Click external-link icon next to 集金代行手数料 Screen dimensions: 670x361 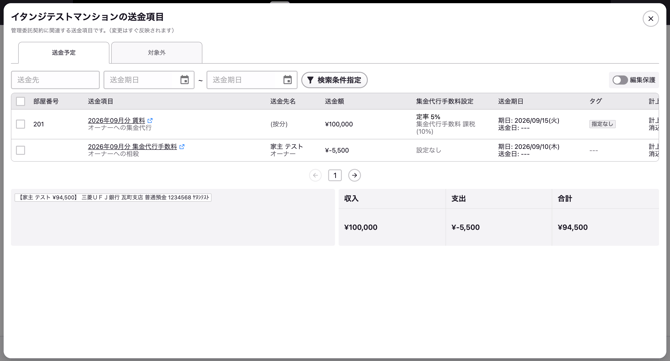[x=182, y=147]
